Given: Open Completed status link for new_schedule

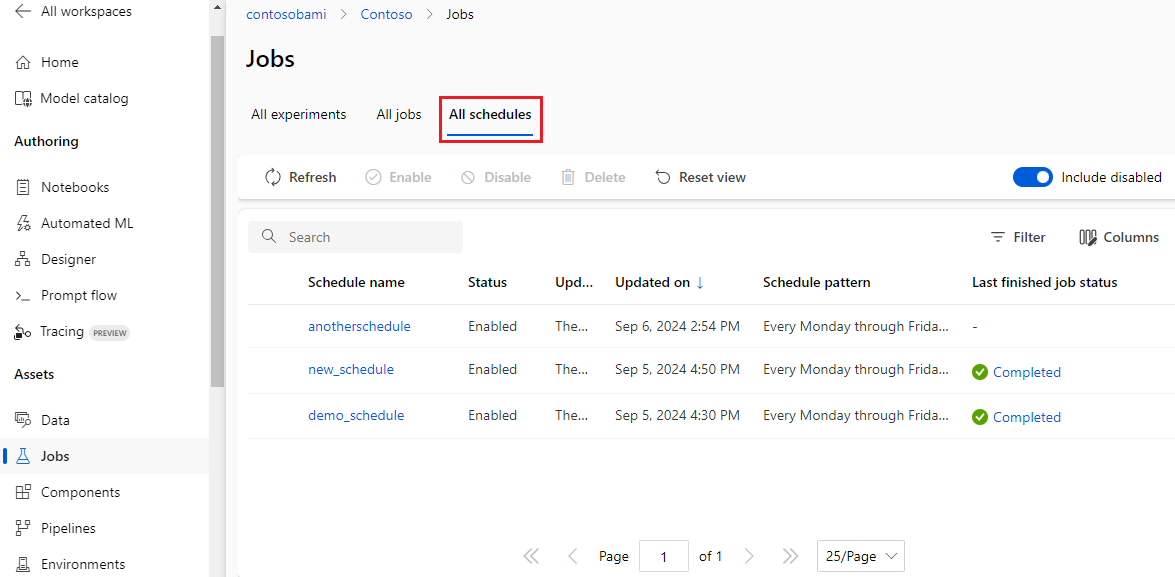Looking at the screenshot, I should pos(1026,372).
